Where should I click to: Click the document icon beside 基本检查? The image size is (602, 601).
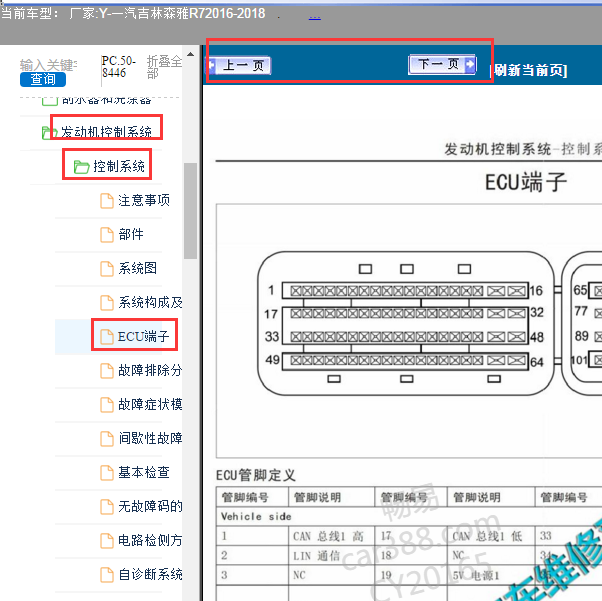point(107,473)
